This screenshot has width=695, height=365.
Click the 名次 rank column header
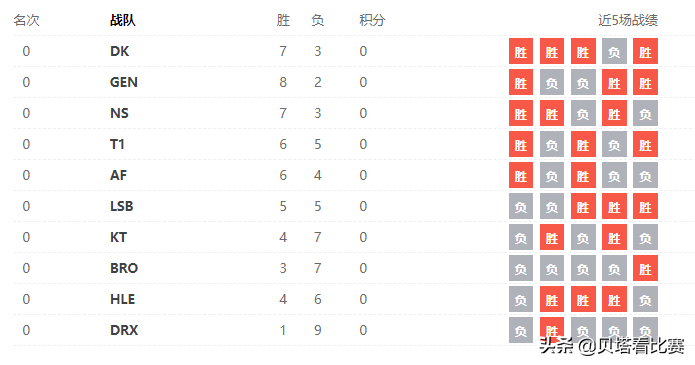tap(27, 20)
